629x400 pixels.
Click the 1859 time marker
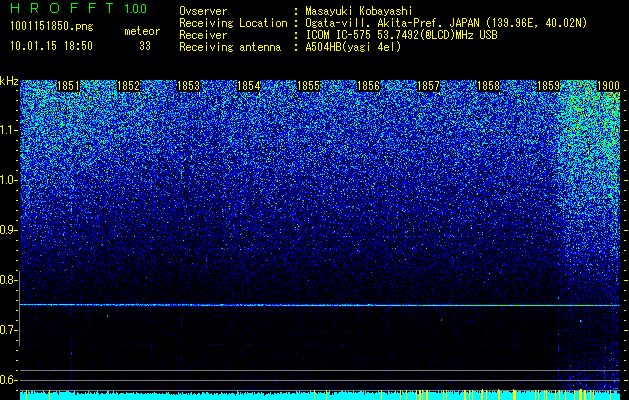pos(548,86)
